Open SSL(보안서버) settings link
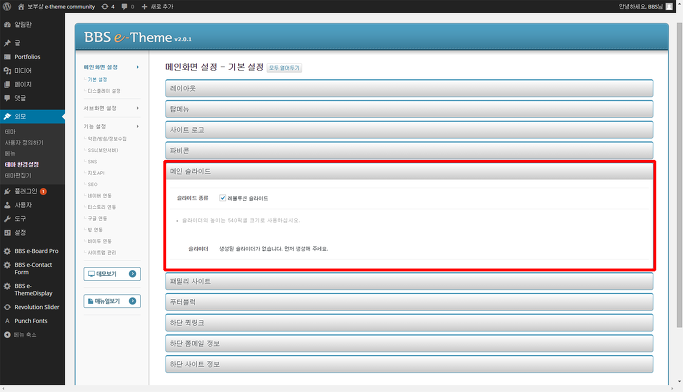The height and width of the screenshot is (392, 683). coord(103,150)
